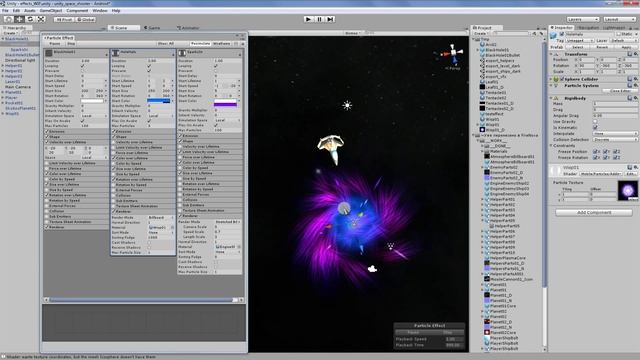Click the blue Start Color swatch
Viewport: 640px width, 360px height.
coord(158,101)
